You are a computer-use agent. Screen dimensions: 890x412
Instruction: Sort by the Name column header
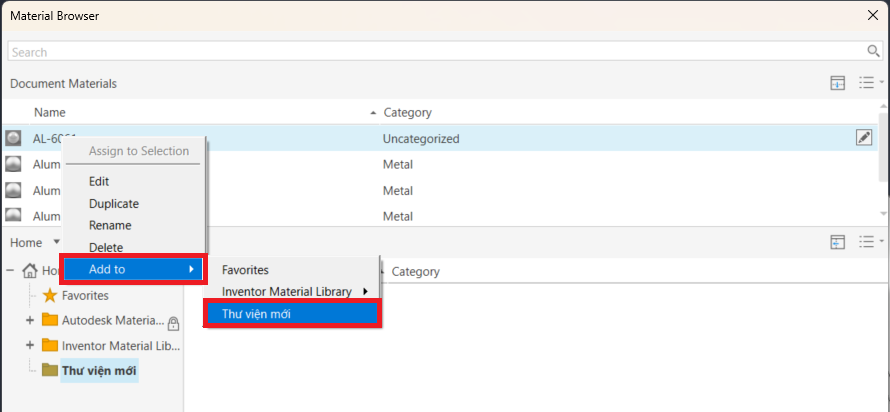[49, 112]
